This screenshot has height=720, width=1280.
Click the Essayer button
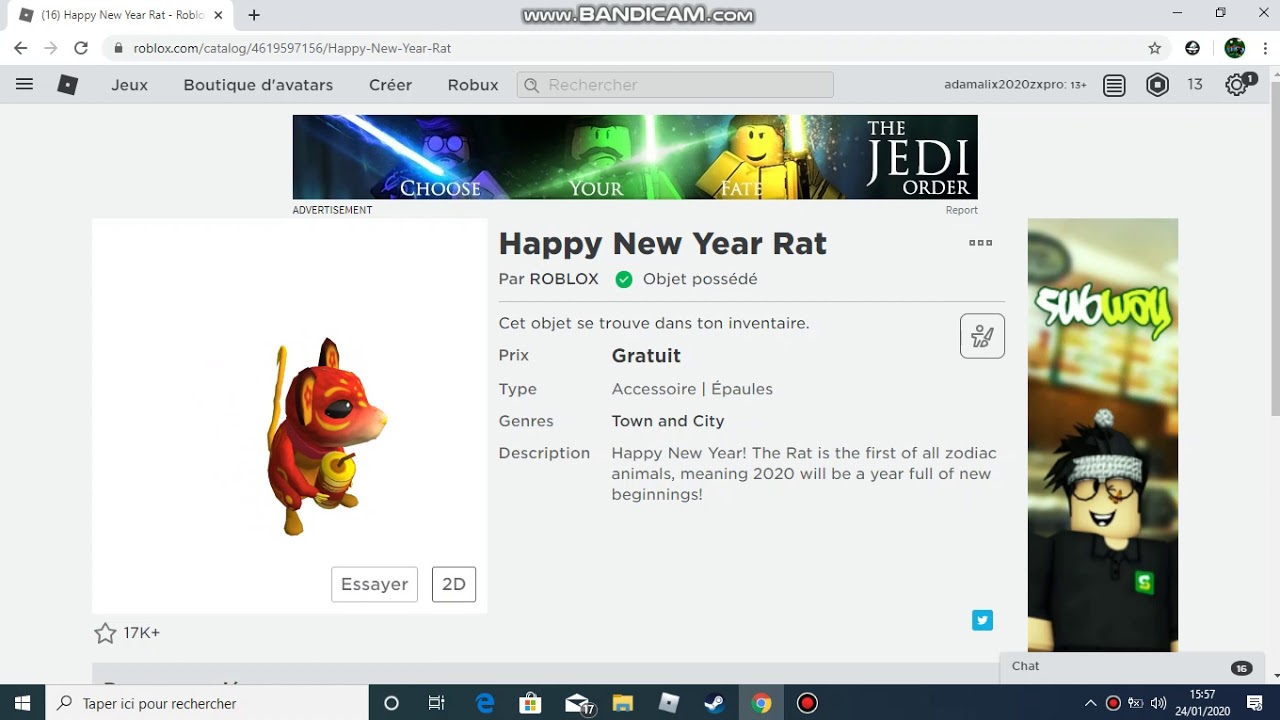(x=374, y=584)
